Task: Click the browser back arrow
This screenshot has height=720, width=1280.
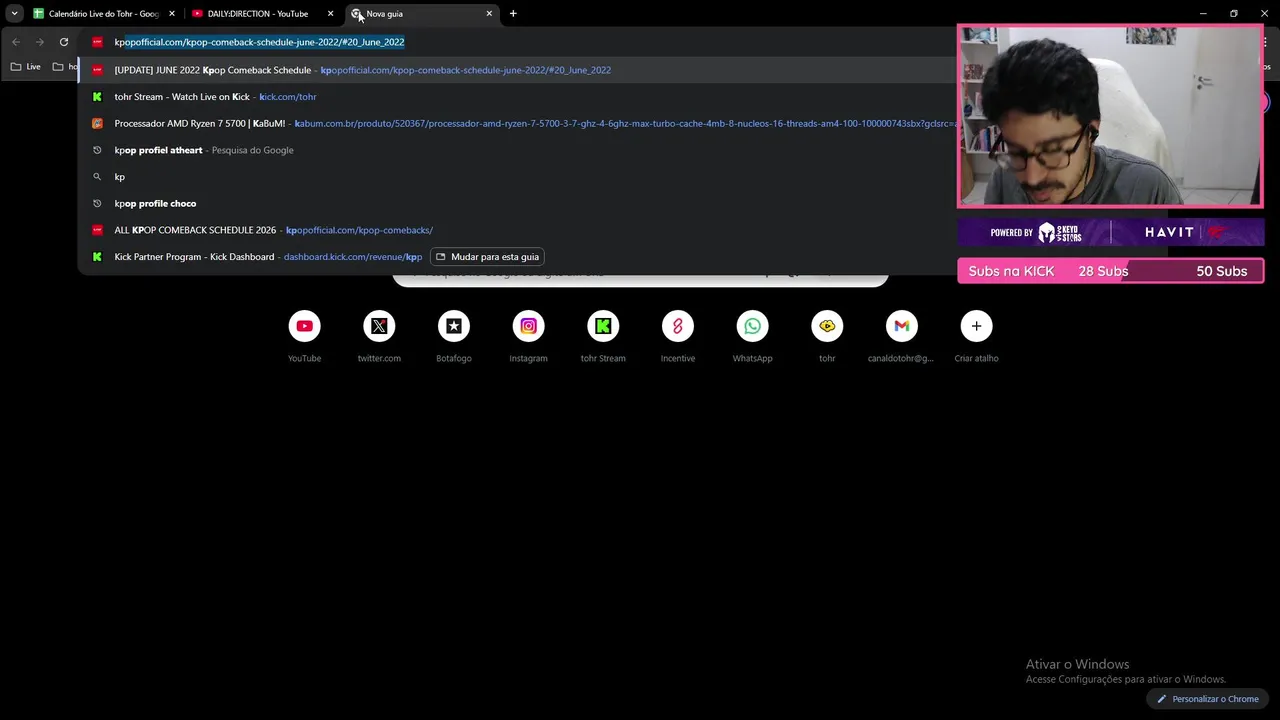Action: click(x=15, y=42)
